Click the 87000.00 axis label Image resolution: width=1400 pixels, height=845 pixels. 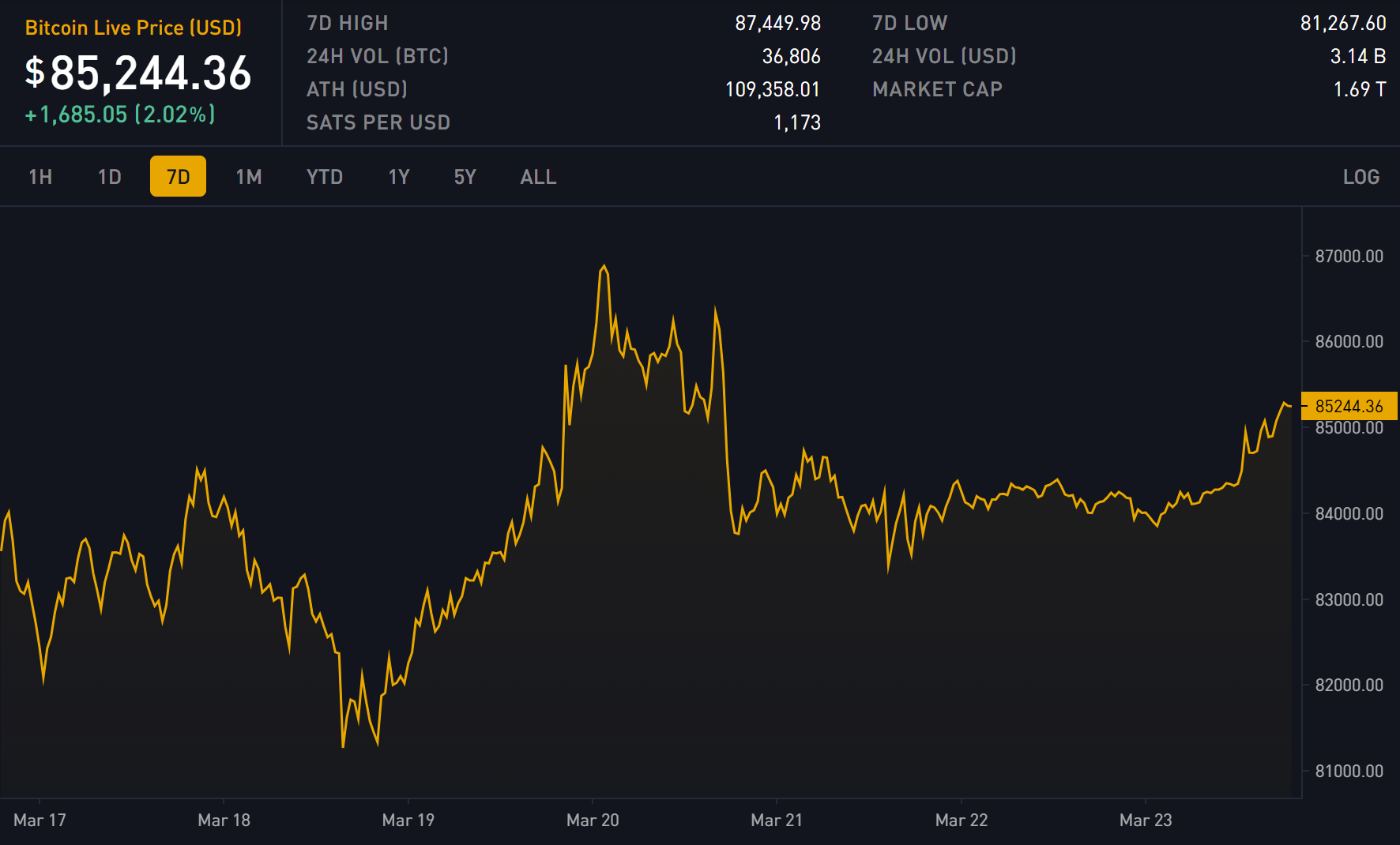(x=1349, y=256)
